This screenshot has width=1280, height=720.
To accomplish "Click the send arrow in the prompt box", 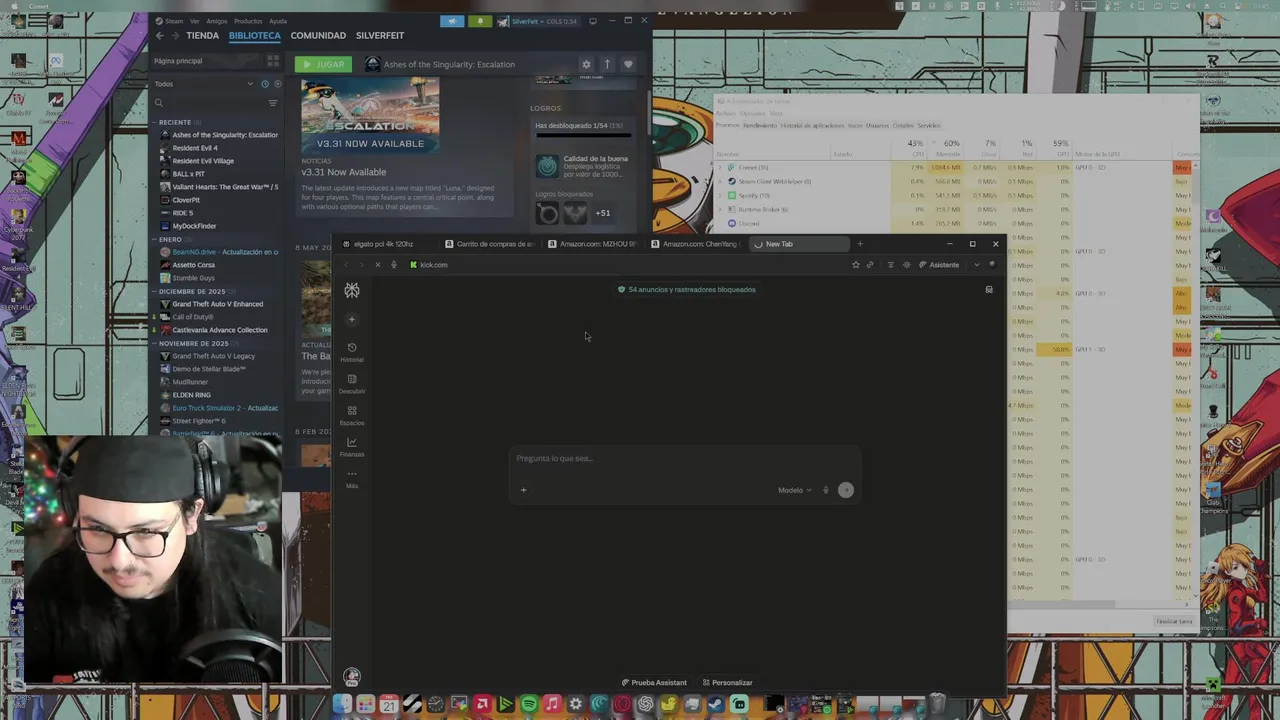I will pyautogui.click(x=846, y=490).
